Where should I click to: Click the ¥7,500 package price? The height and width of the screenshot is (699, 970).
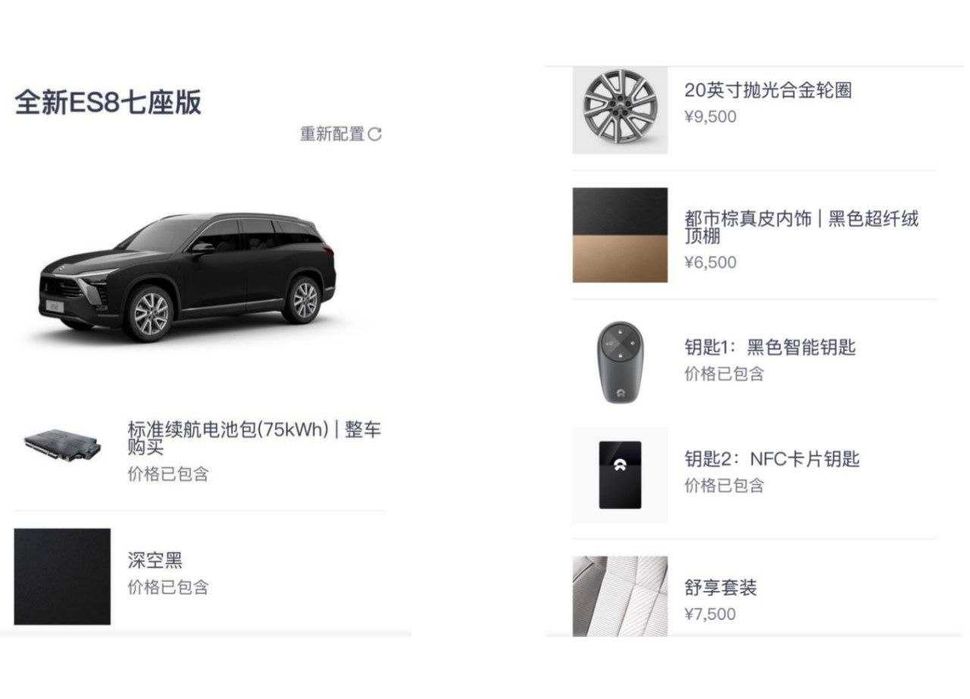click(x=710, y=614)
